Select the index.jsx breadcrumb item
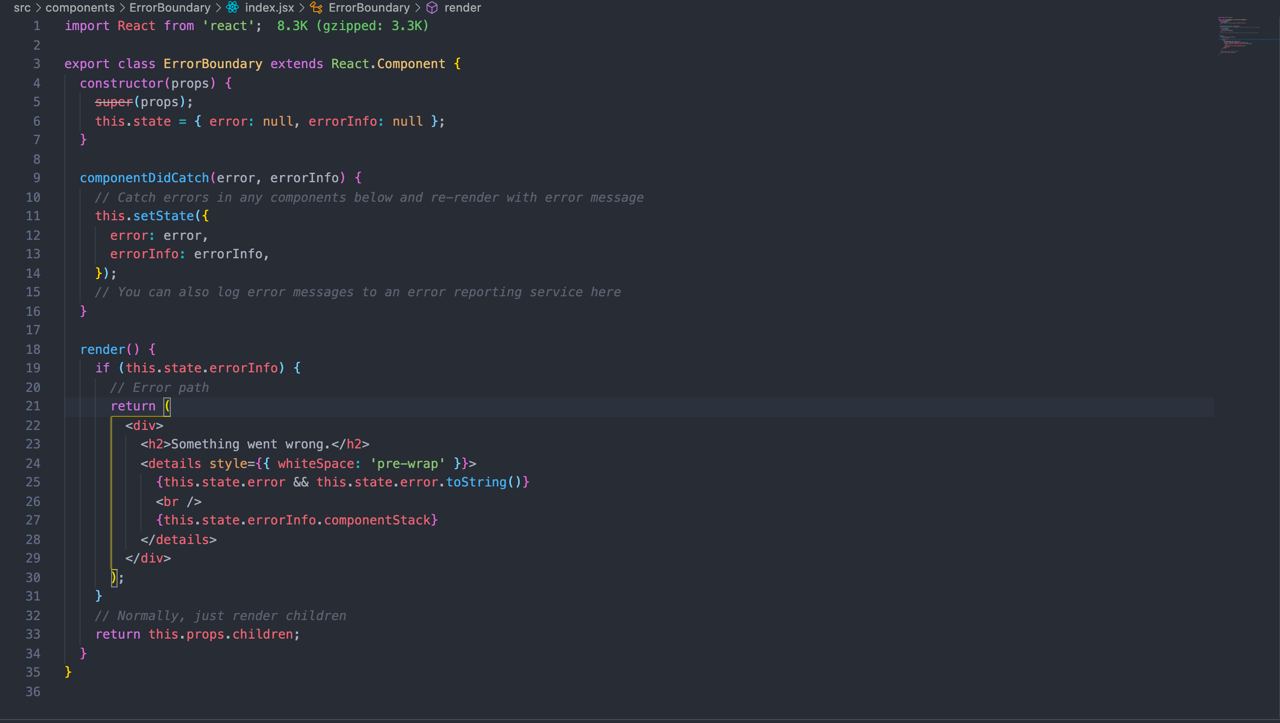 coord(269,7)
